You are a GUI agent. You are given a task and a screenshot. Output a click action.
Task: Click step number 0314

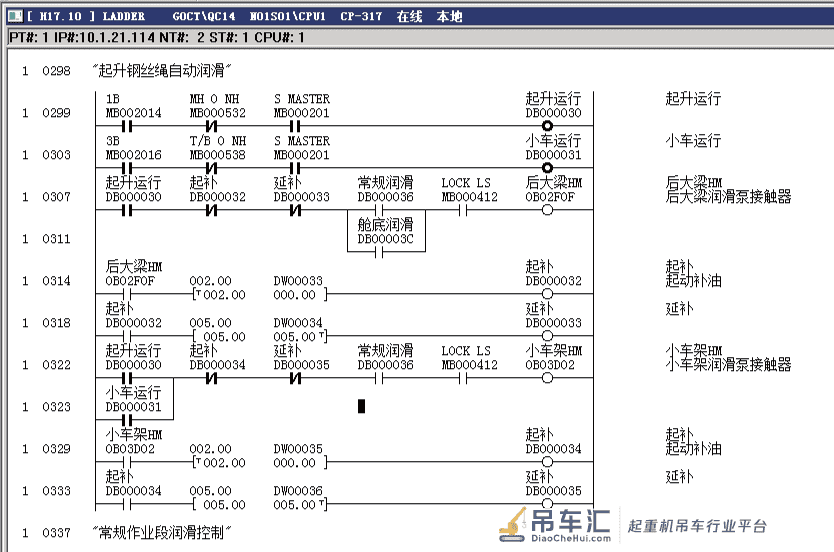(56, 281)
